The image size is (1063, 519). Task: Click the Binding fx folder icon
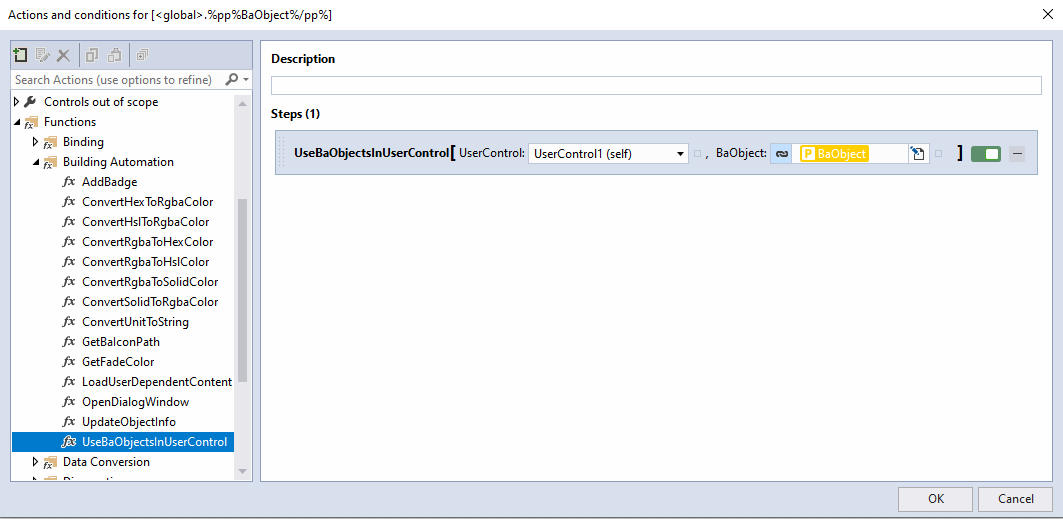(49, 142)
